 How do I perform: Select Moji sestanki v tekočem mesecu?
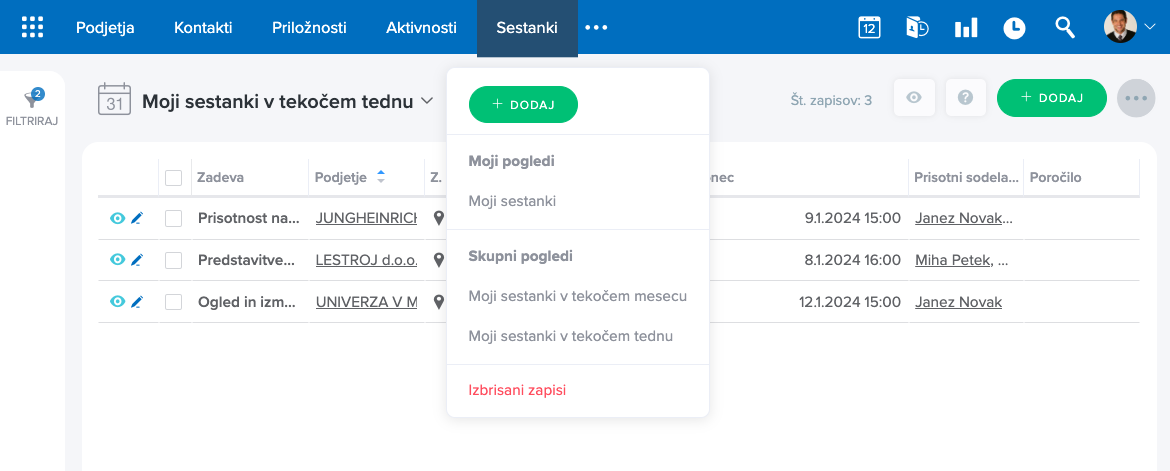point(577,296)
